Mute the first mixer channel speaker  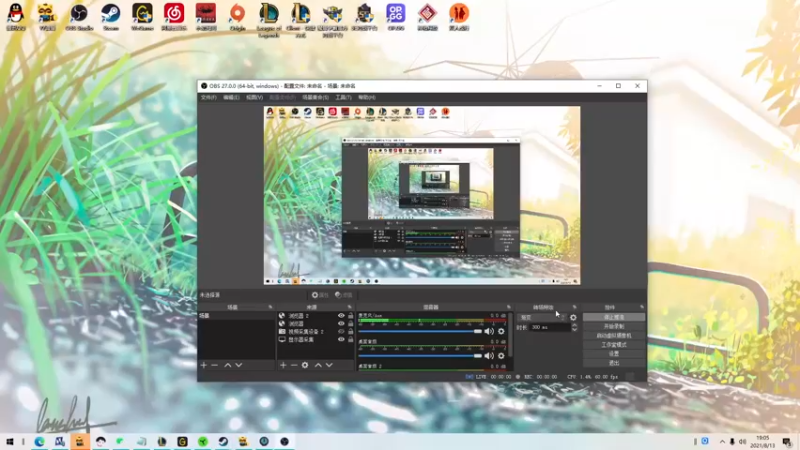489,331
